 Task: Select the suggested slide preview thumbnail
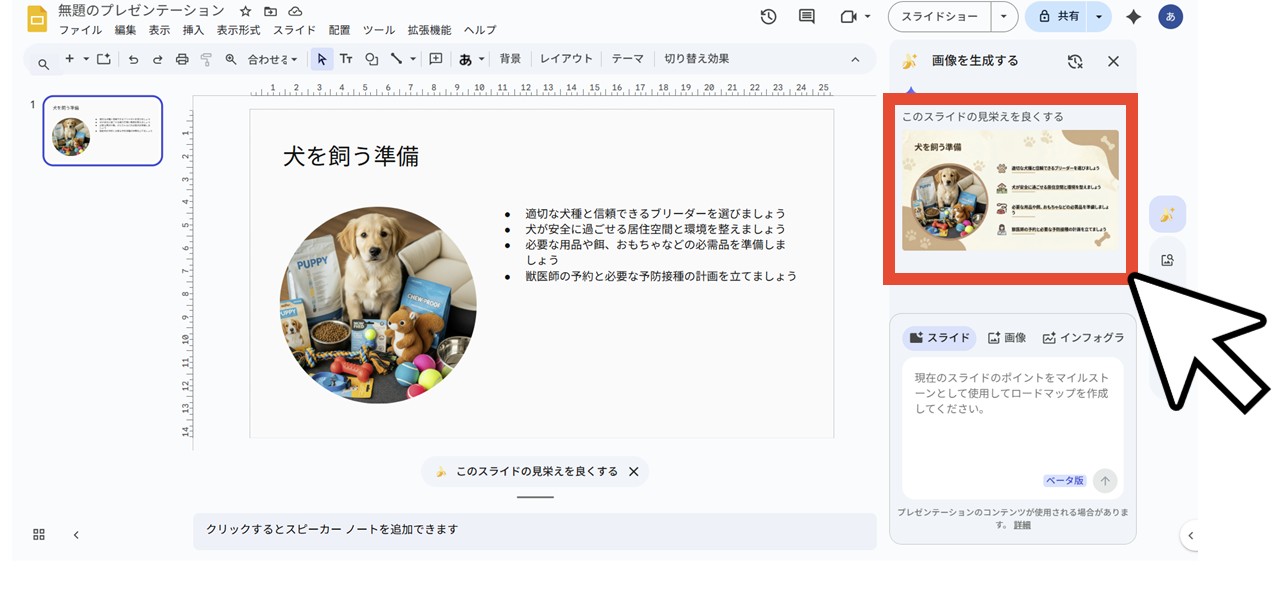(x=1012, y=192)
